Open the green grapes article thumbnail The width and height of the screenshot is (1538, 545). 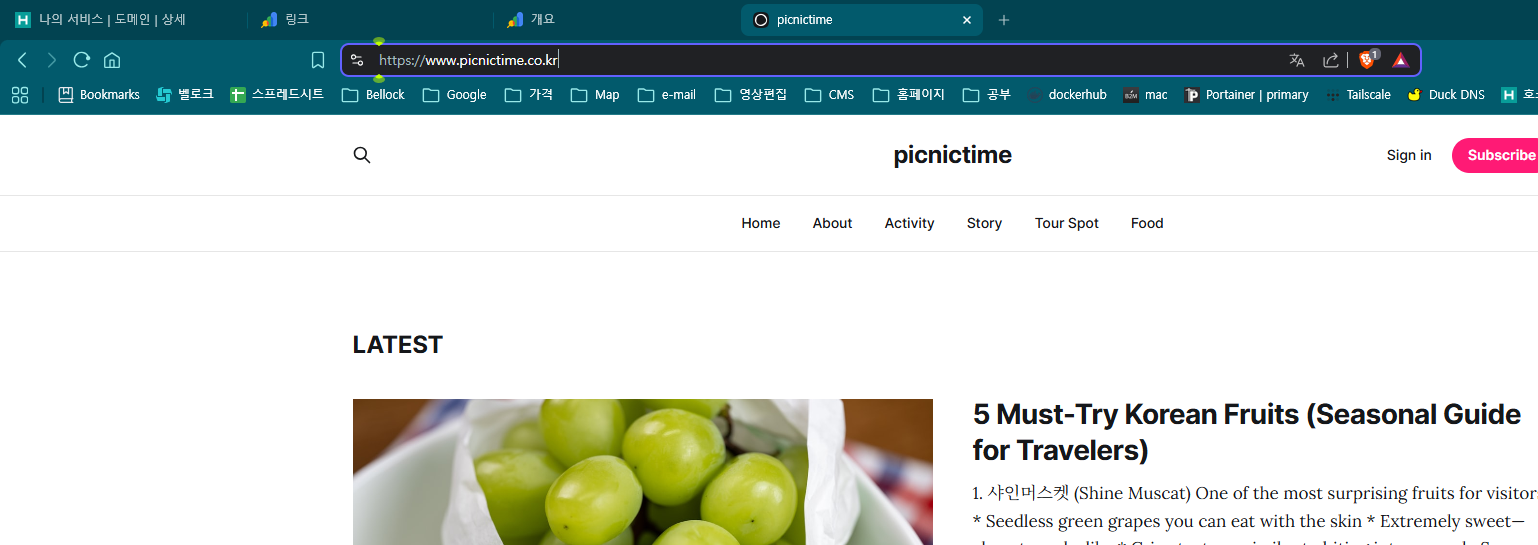pyautogui.click(x=642, y=472)
